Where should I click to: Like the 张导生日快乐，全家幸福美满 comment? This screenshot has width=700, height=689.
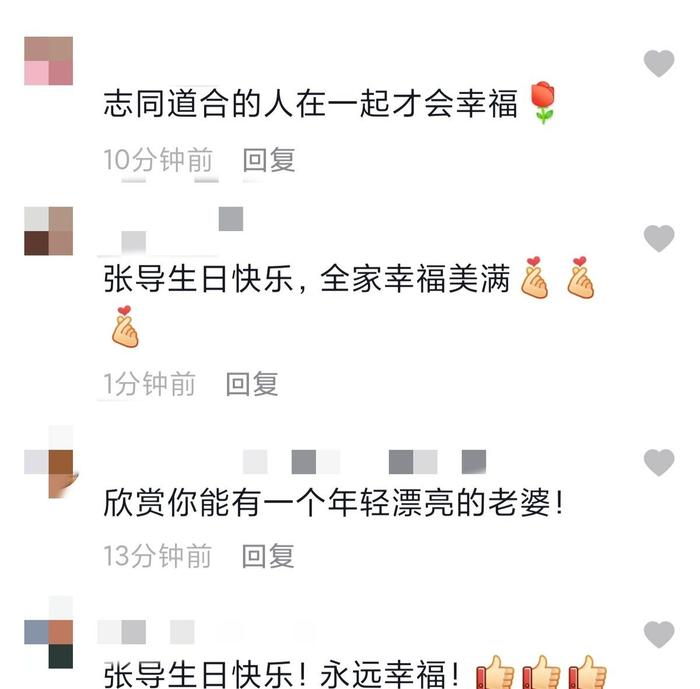click(658, 238)
